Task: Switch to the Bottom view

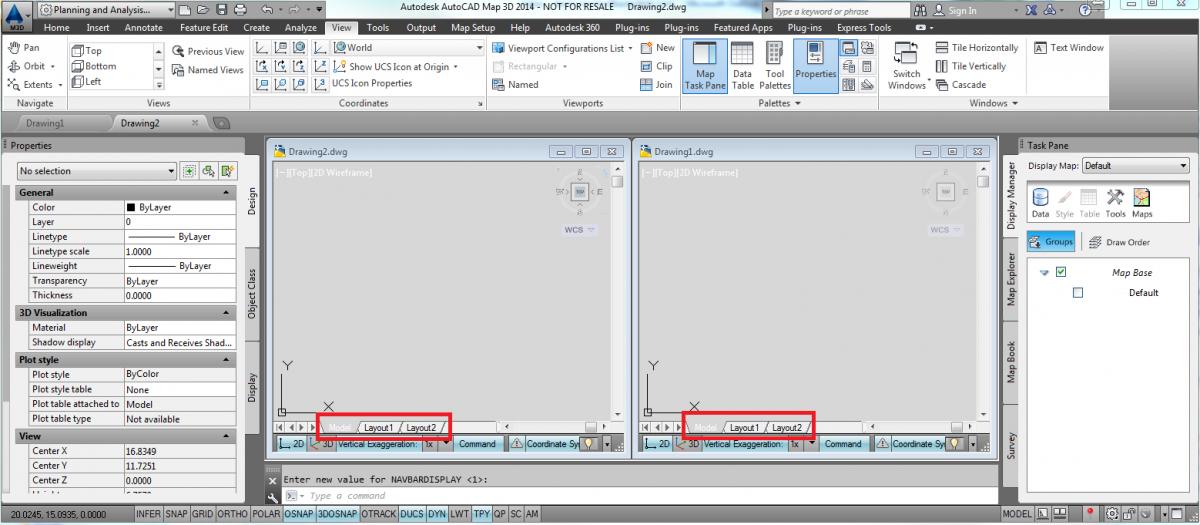Action: click(x=95, y=66)
